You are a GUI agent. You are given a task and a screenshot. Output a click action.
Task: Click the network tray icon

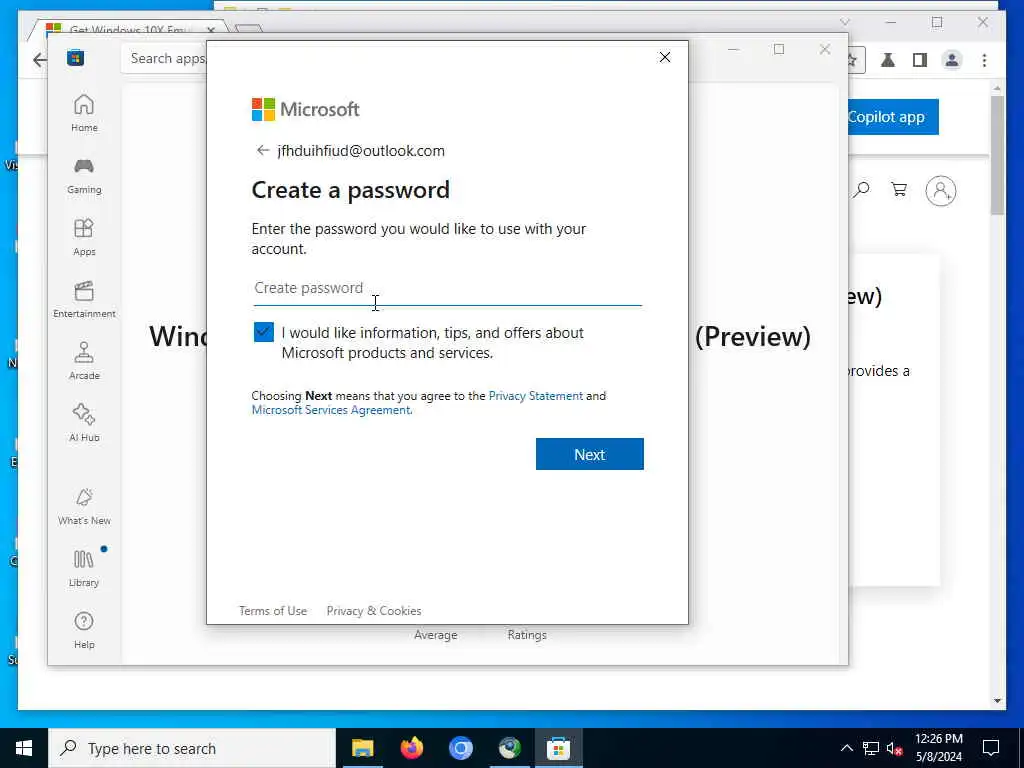(871, 748)
